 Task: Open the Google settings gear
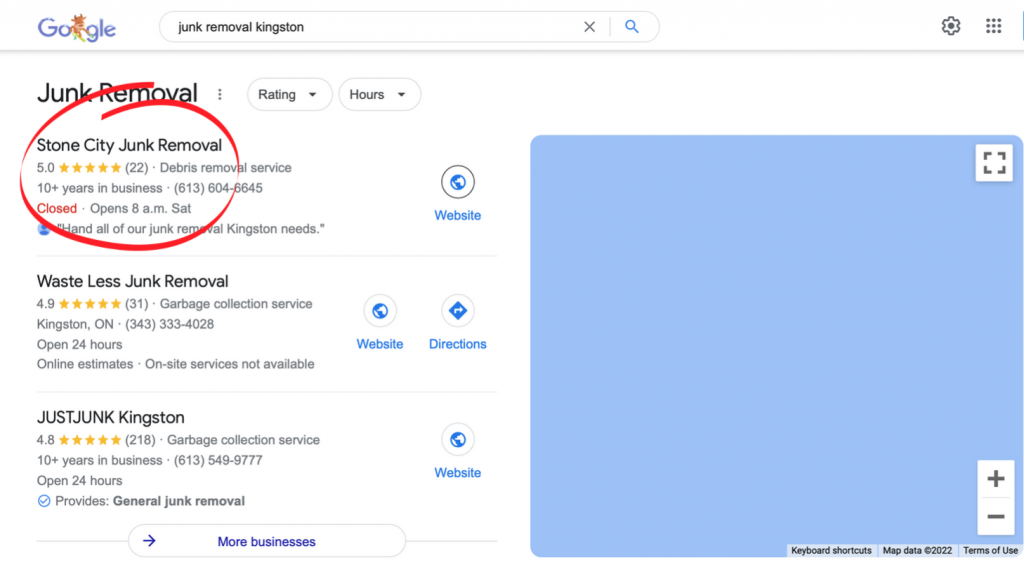pyautogui.click(x=951, y=26)
